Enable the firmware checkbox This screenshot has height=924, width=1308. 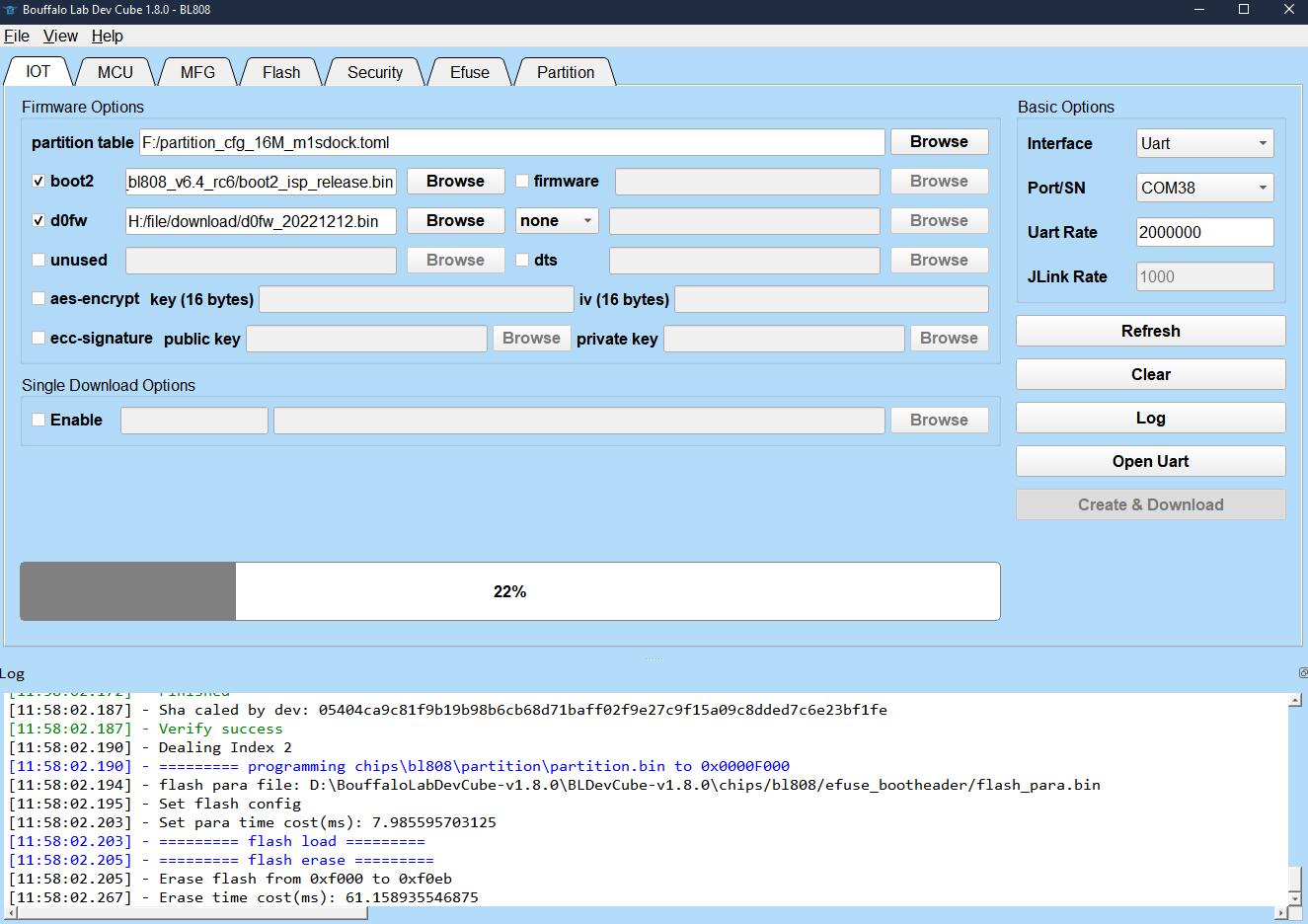(522, 182)
